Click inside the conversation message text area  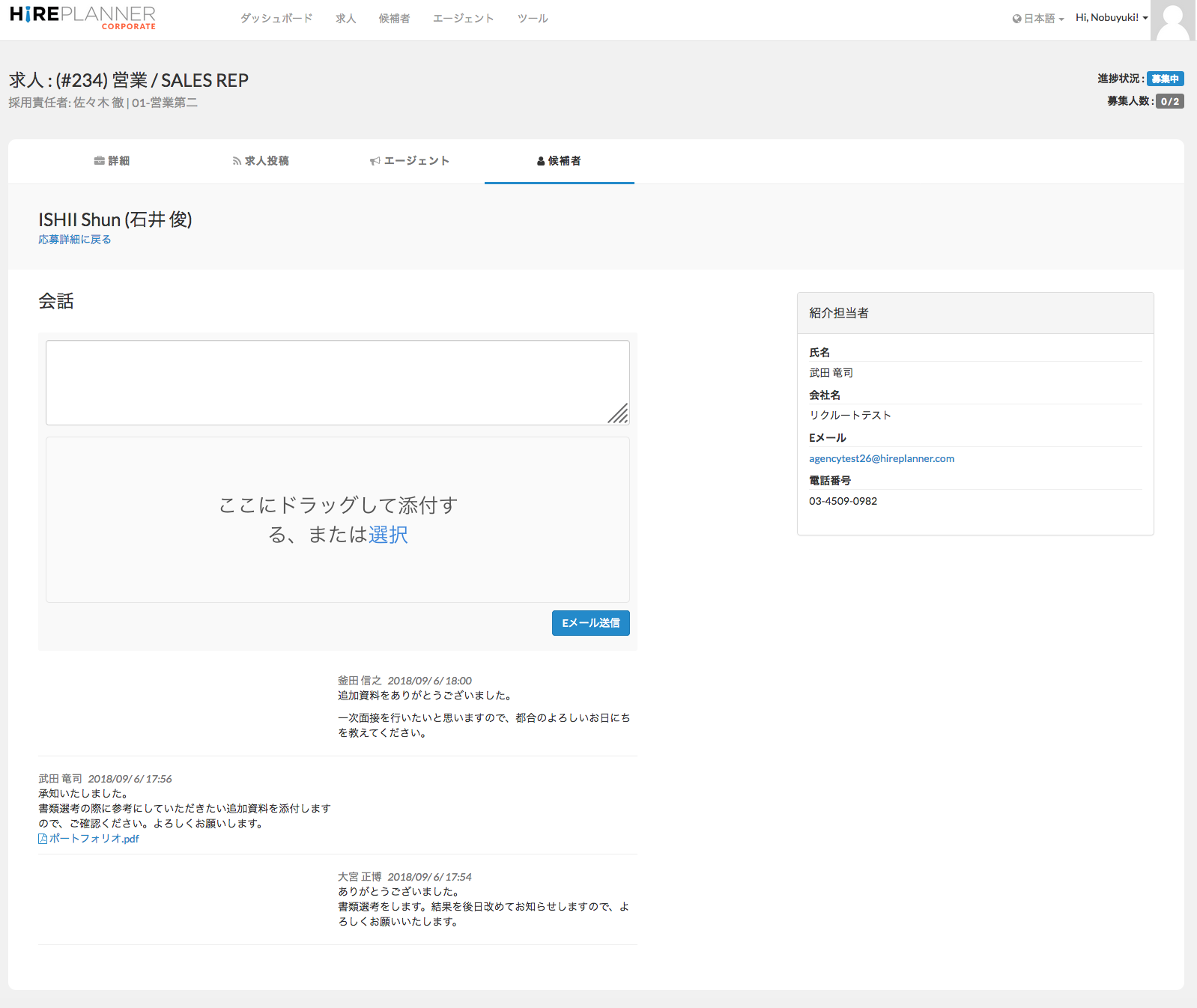(337, 382)
